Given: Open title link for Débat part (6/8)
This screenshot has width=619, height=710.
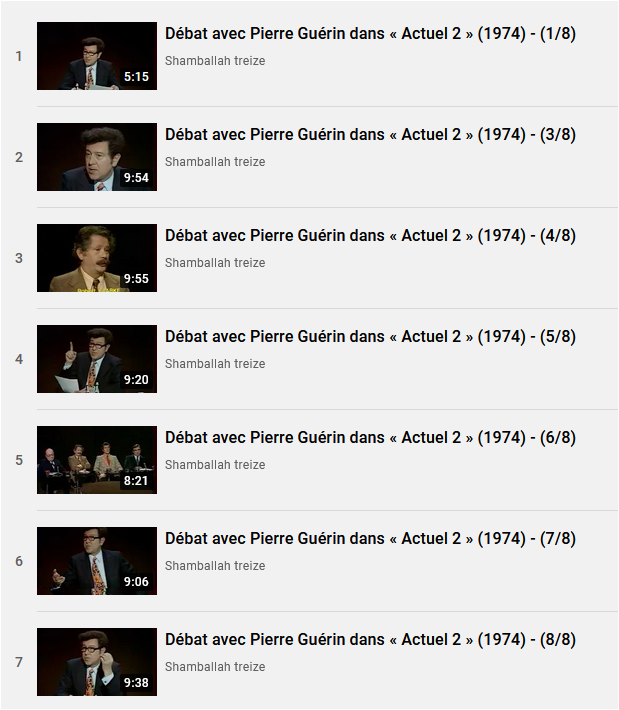Looking at the screenshot, I should click(x=370, y=437).
